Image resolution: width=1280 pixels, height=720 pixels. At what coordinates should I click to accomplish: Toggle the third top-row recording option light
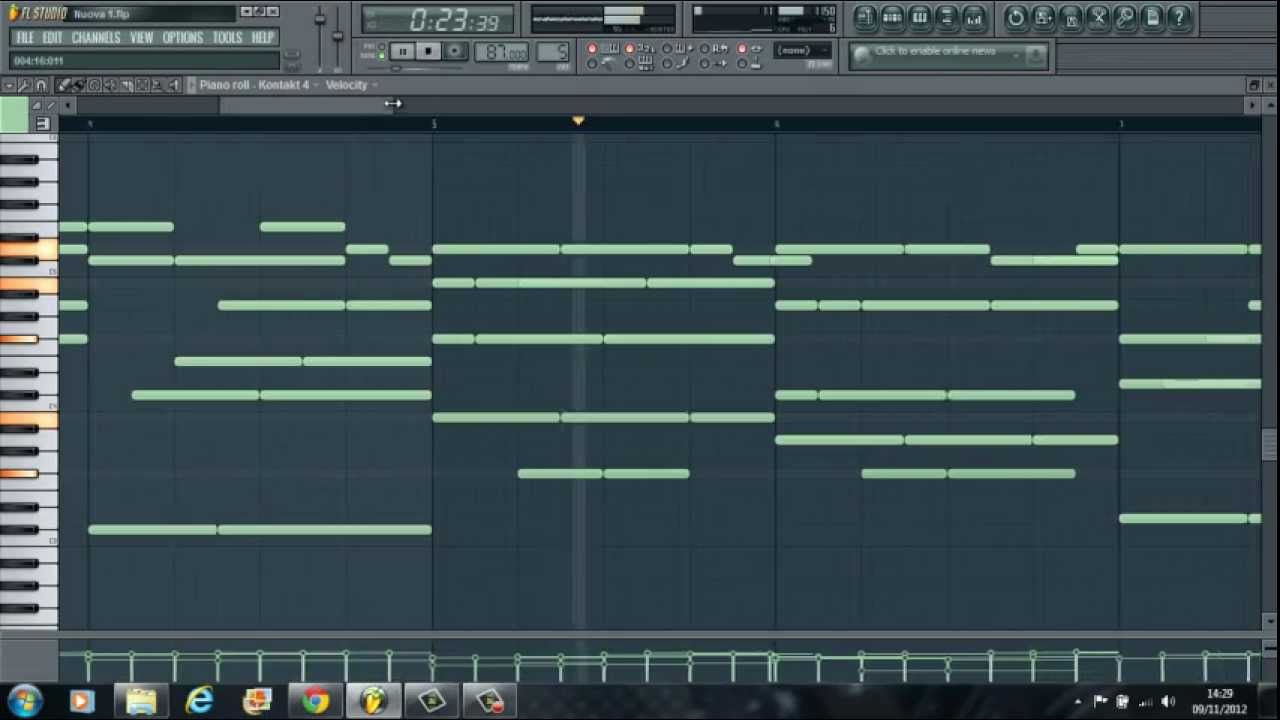coord(667,48)
